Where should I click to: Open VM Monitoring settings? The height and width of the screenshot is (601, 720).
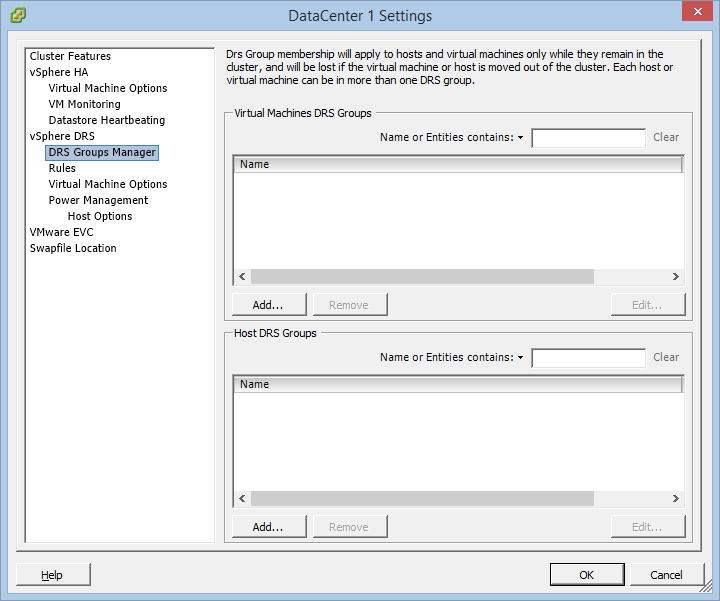84,104
